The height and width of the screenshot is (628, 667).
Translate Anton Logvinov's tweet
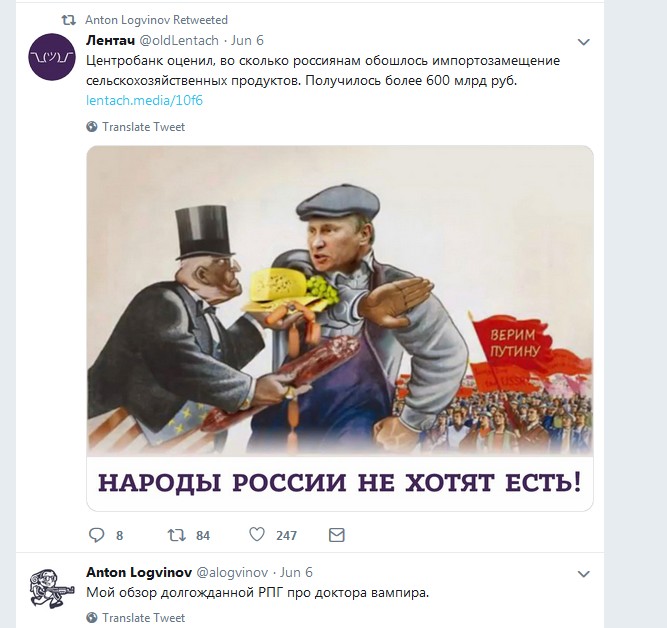(143, 617)
